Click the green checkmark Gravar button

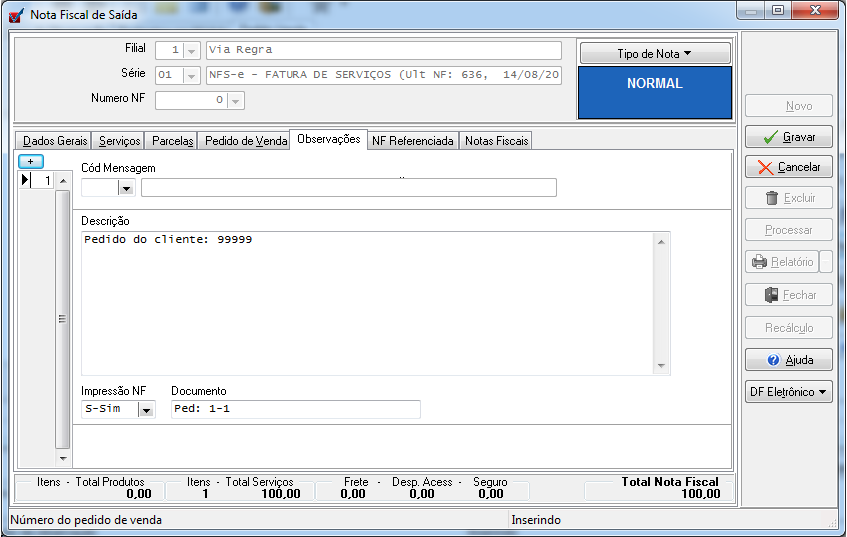(x=789, y=137)
